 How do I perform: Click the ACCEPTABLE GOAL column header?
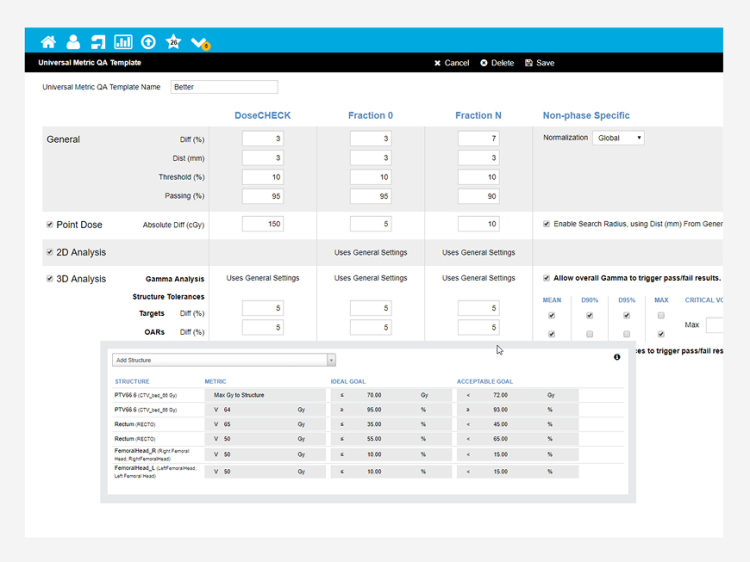(x=485, y=382)
